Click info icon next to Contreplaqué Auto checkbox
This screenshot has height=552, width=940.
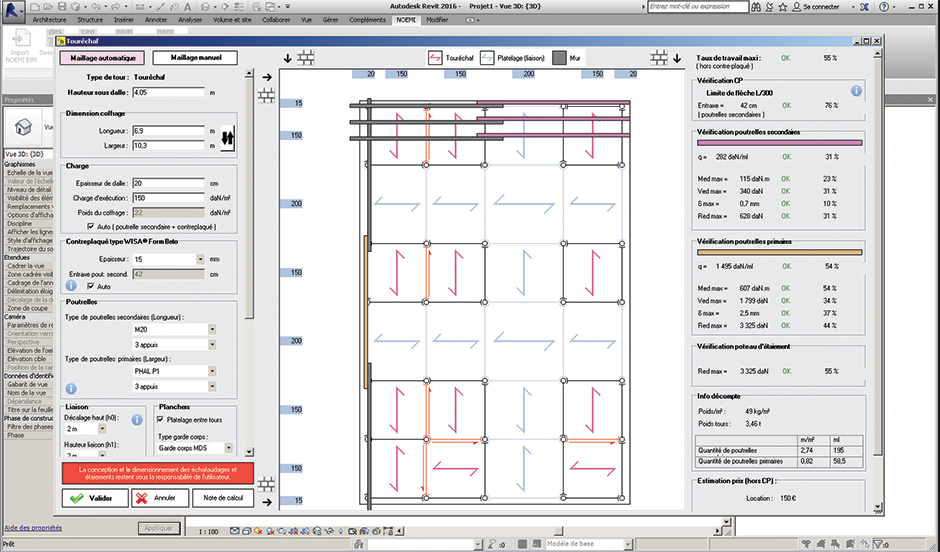[x=71, y=286]
